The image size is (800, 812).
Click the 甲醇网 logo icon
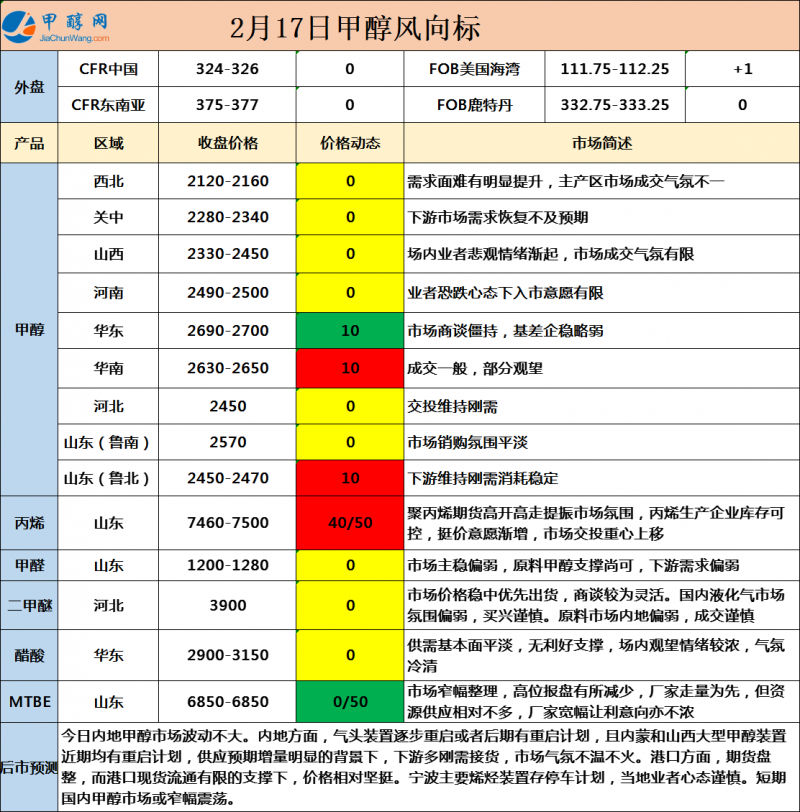click(19, 26)
